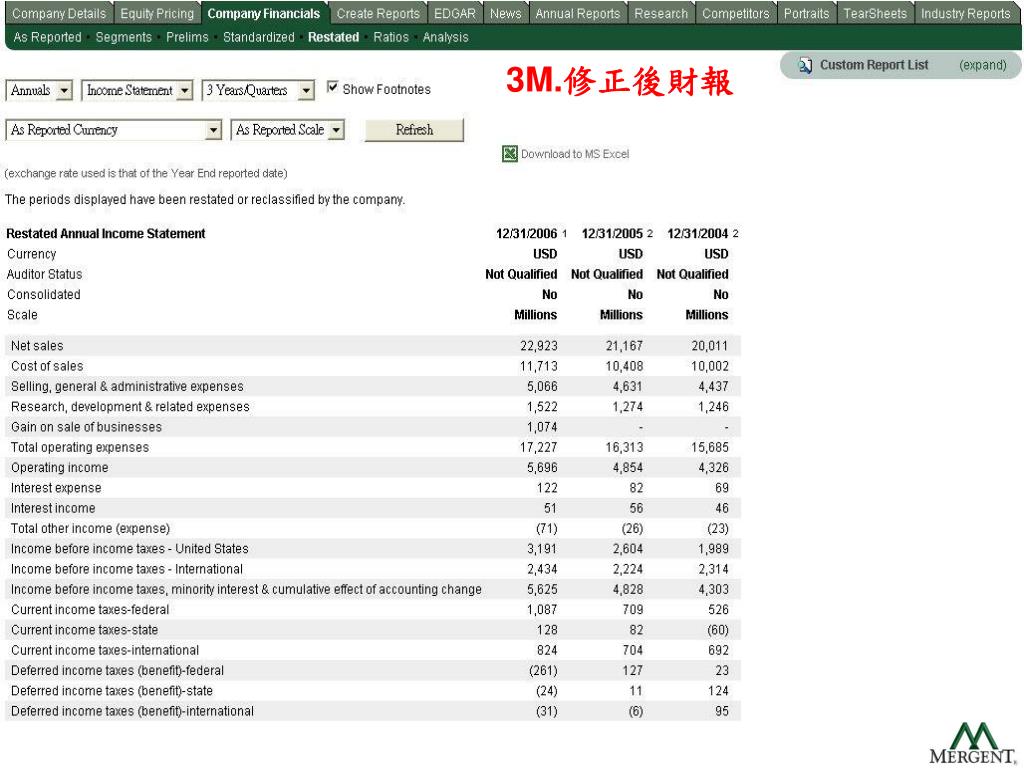Image resolution: width=1024 pixels, height=768 pixels.
Task: Open the Portraits tab
Action: click(x=806, y=13)
